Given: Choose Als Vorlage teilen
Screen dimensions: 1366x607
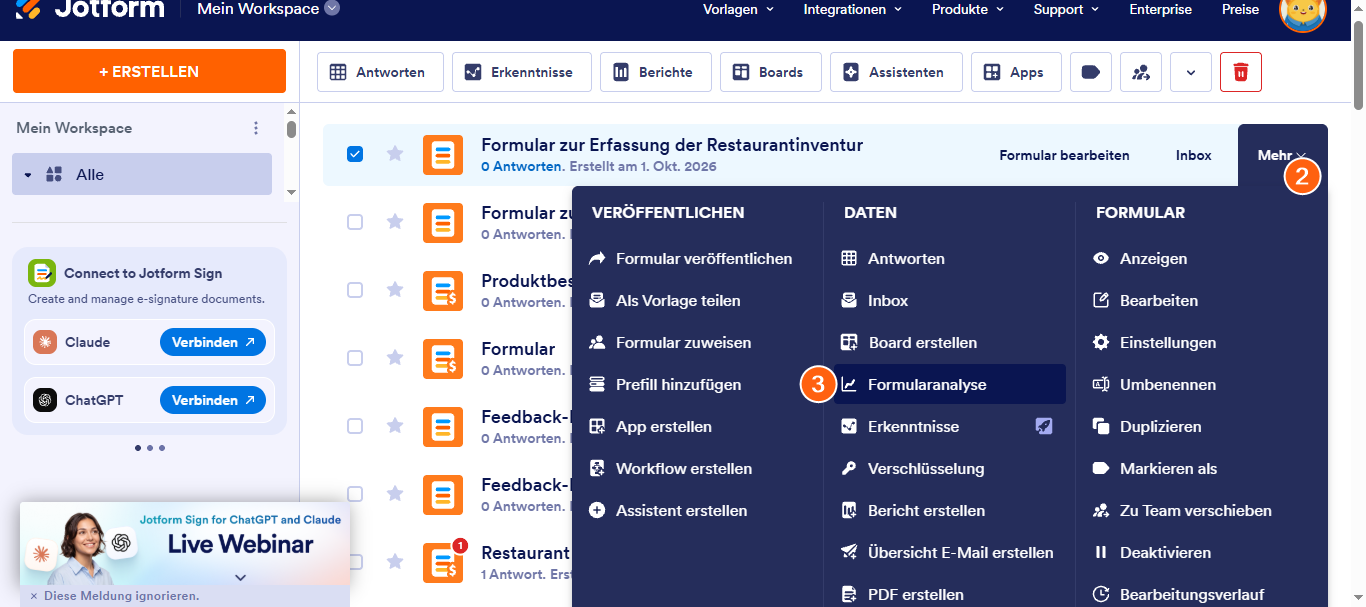Looking at the screenshot, I should (666, 300).
